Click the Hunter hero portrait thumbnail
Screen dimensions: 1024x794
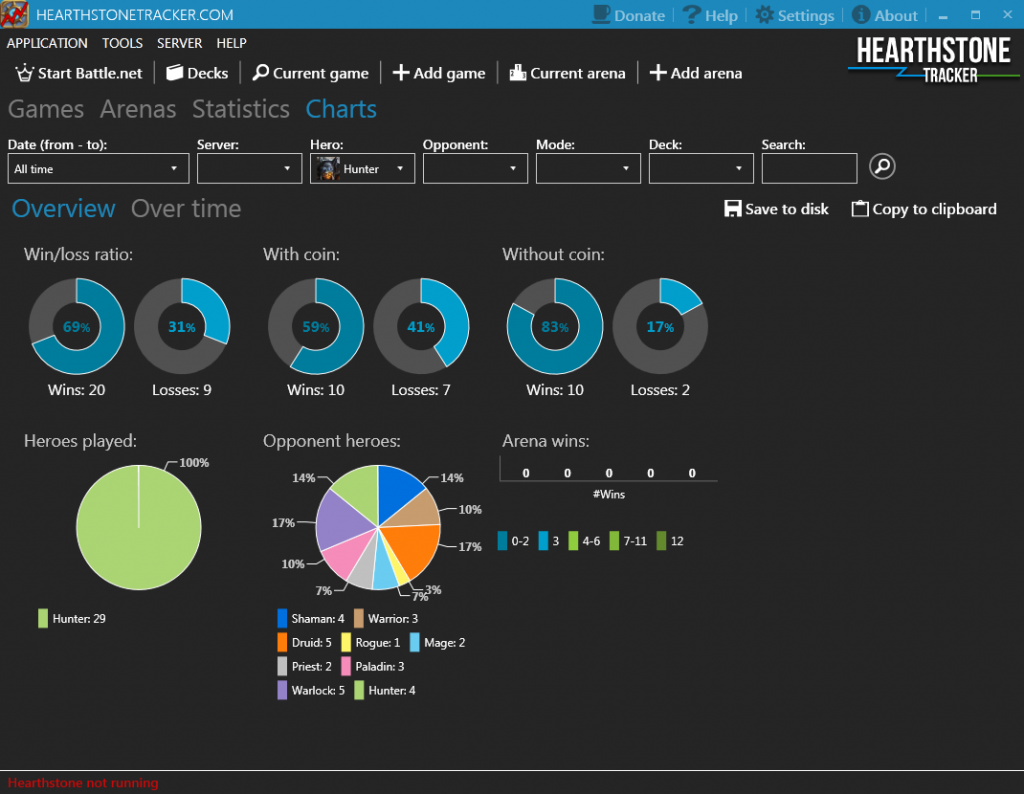[x=328, y=169]
